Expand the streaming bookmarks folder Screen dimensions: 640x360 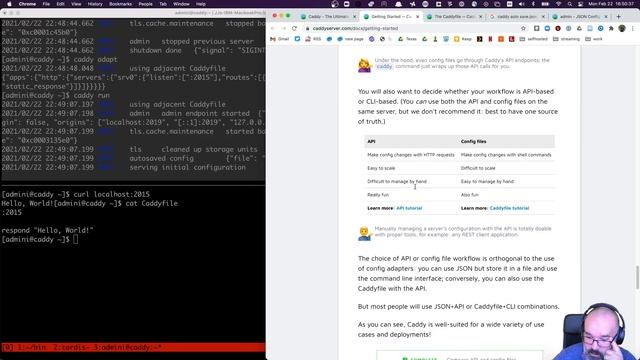[x=567, y=39]
